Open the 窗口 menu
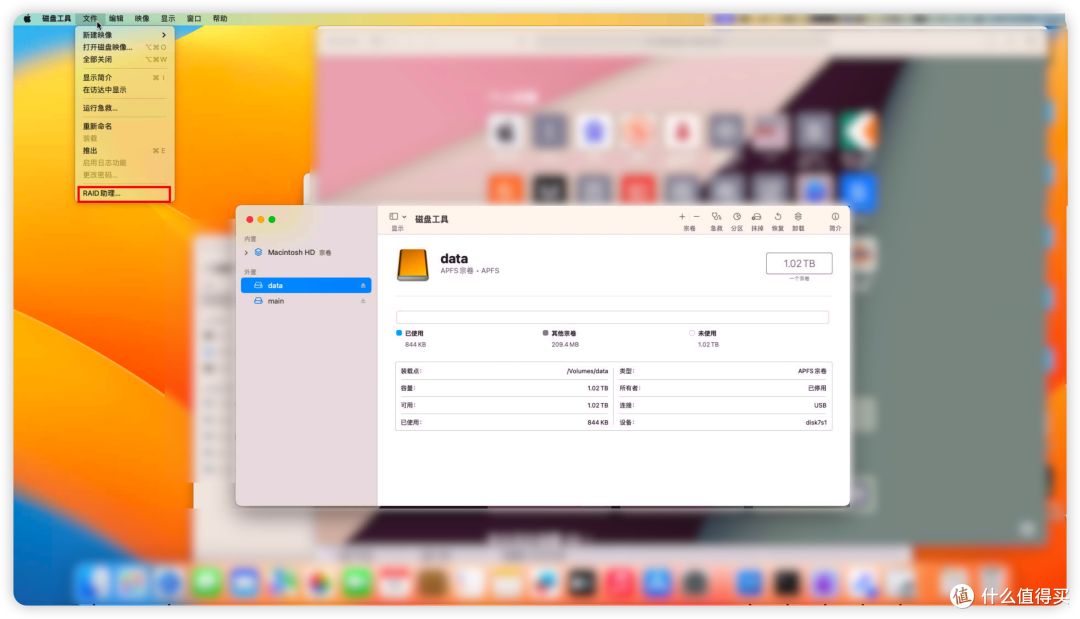This screenshot has height=619, width=1080. pyautogui.click(x=194, y=19)
